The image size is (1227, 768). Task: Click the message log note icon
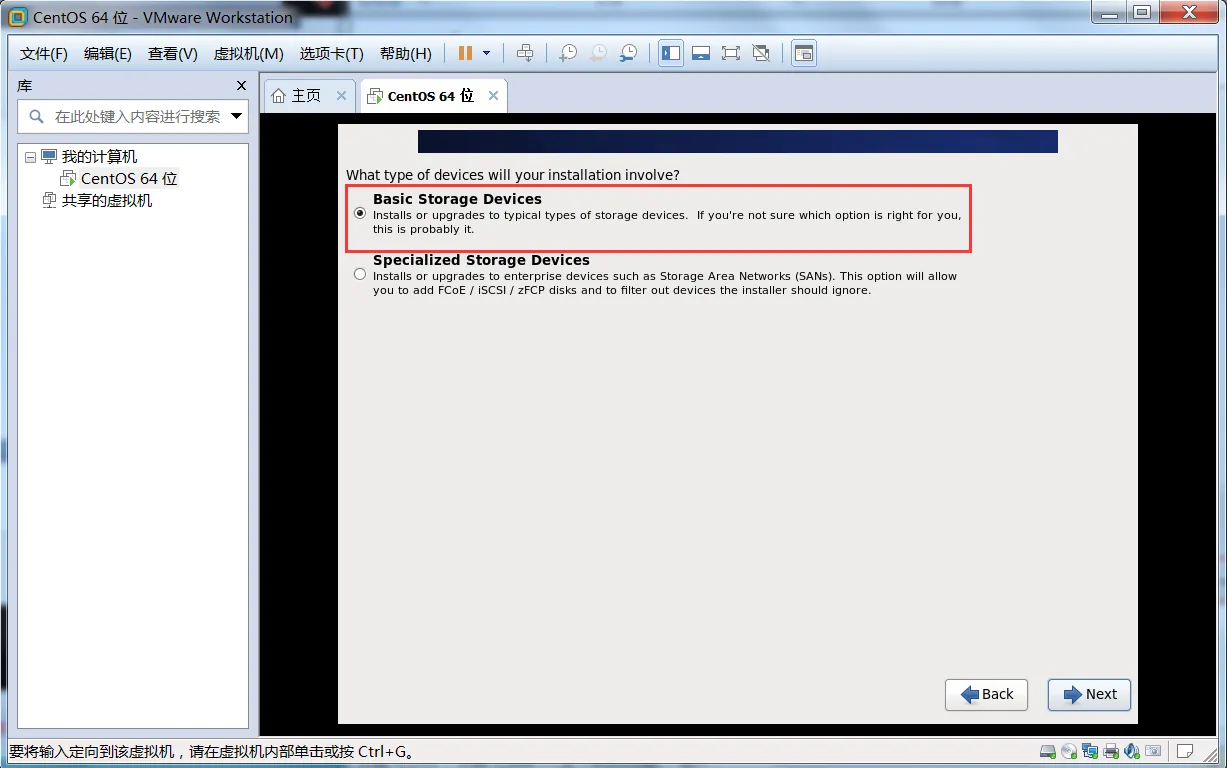[x=1185, y=751]
